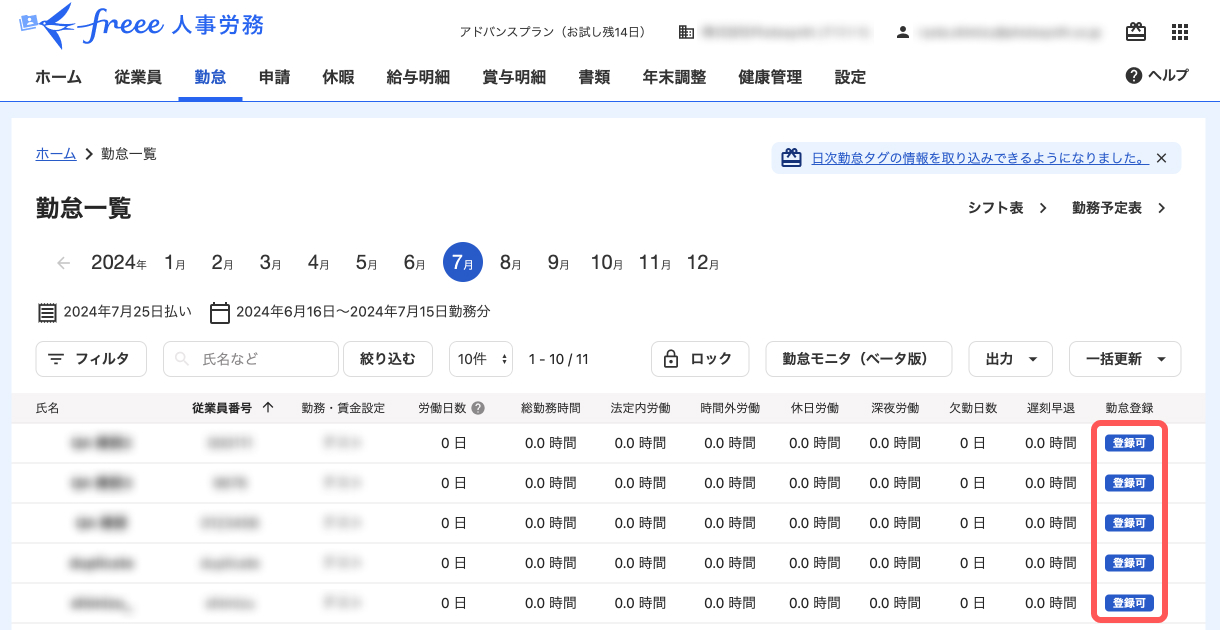Close the announcement banner
Screen dimensions: 1220x630
coord(1161,158)
